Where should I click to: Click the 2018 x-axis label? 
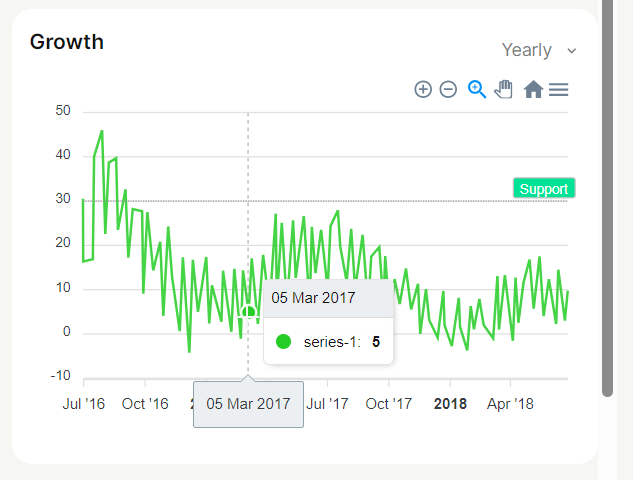(x=450, y=404)
